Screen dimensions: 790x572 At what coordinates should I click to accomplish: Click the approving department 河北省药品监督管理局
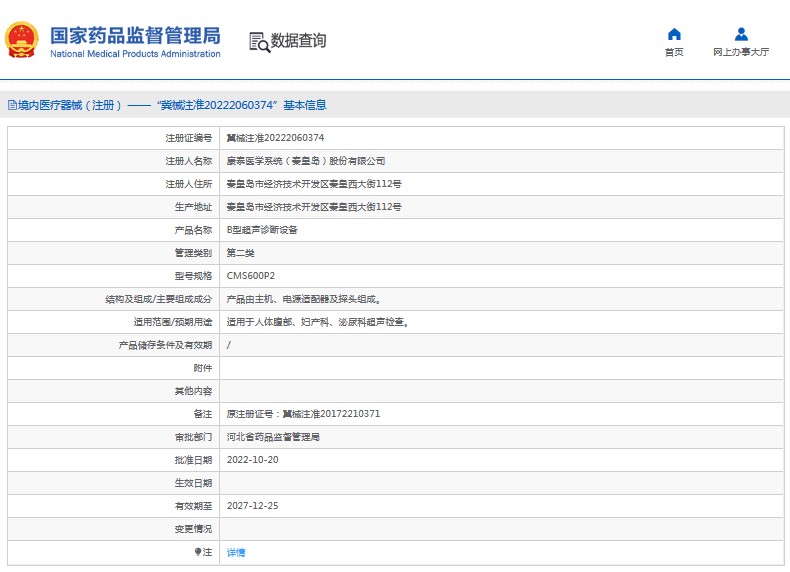pos(273,437)
